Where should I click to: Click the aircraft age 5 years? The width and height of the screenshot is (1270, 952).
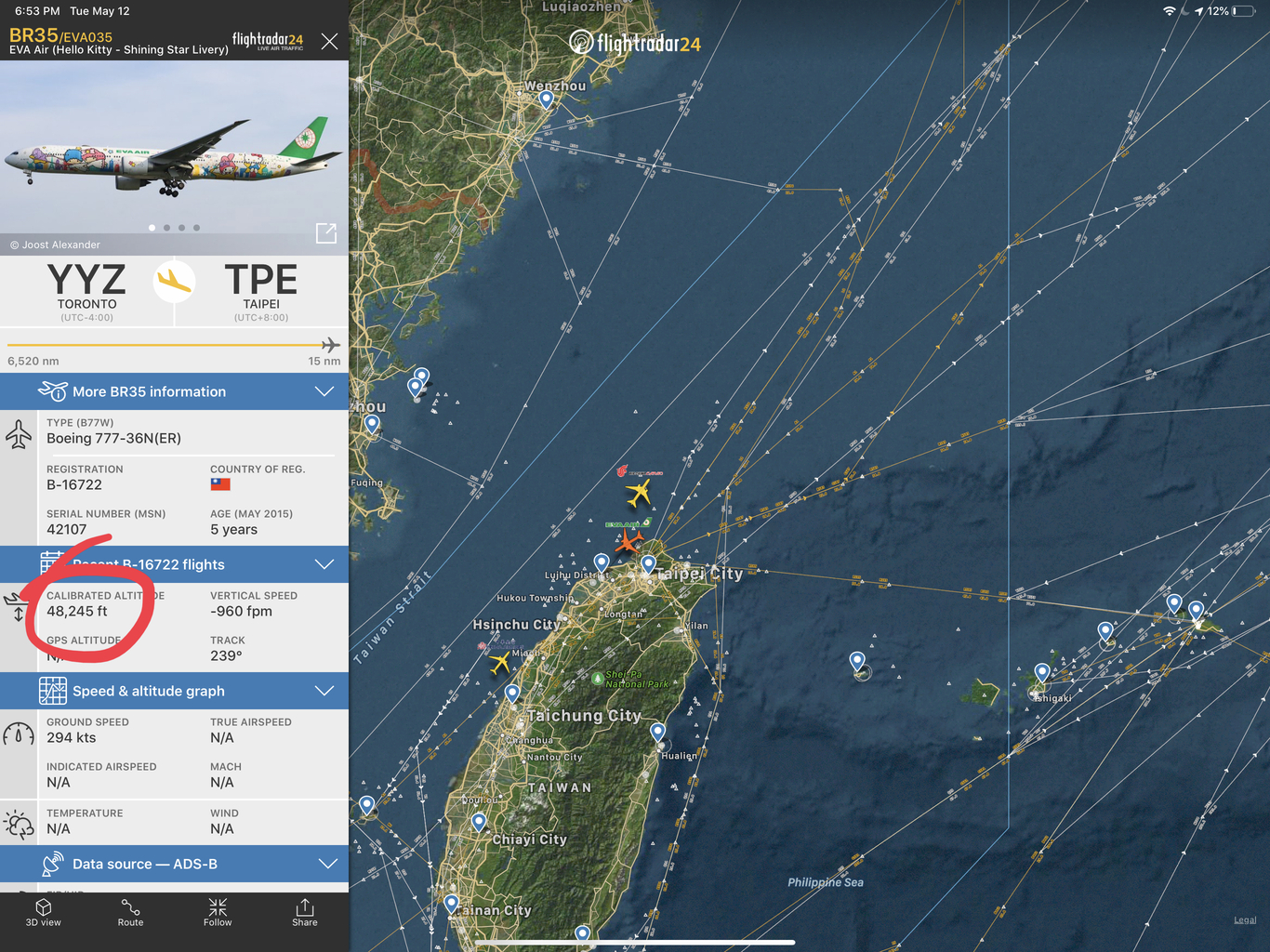(233, 530)
